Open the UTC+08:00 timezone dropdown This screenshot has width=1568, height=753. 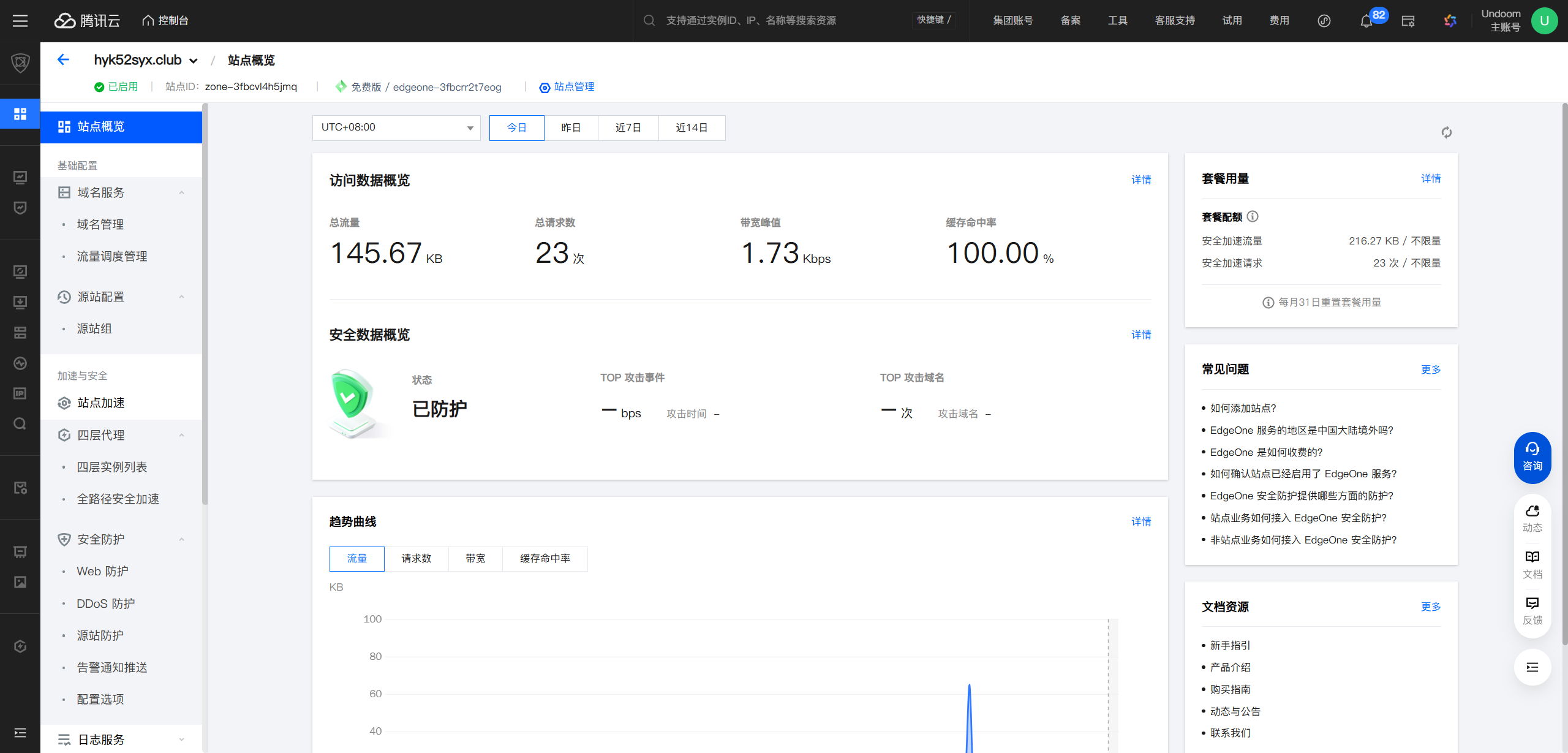point(396,127)
